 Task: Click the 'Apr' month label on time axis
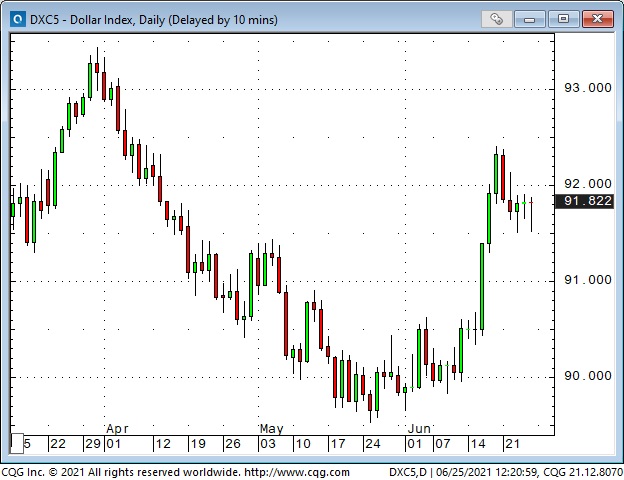(117, 429)
